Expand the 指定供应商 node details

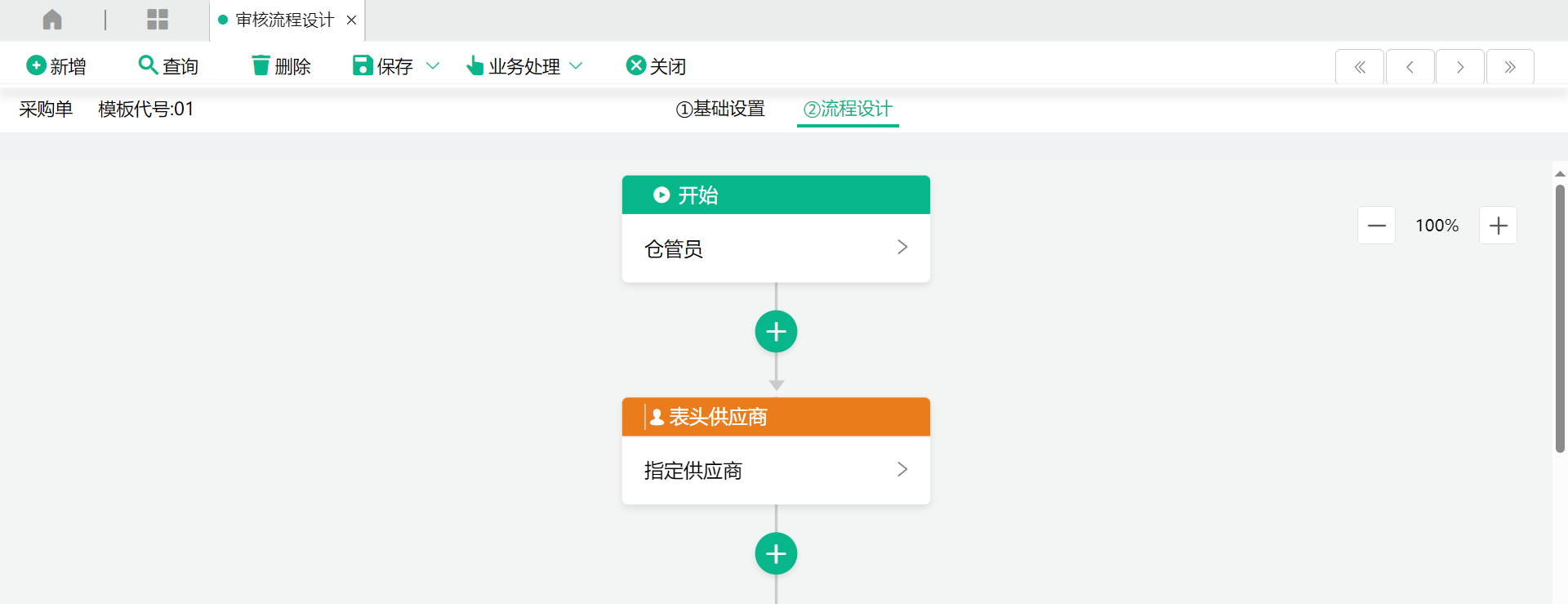902,470
